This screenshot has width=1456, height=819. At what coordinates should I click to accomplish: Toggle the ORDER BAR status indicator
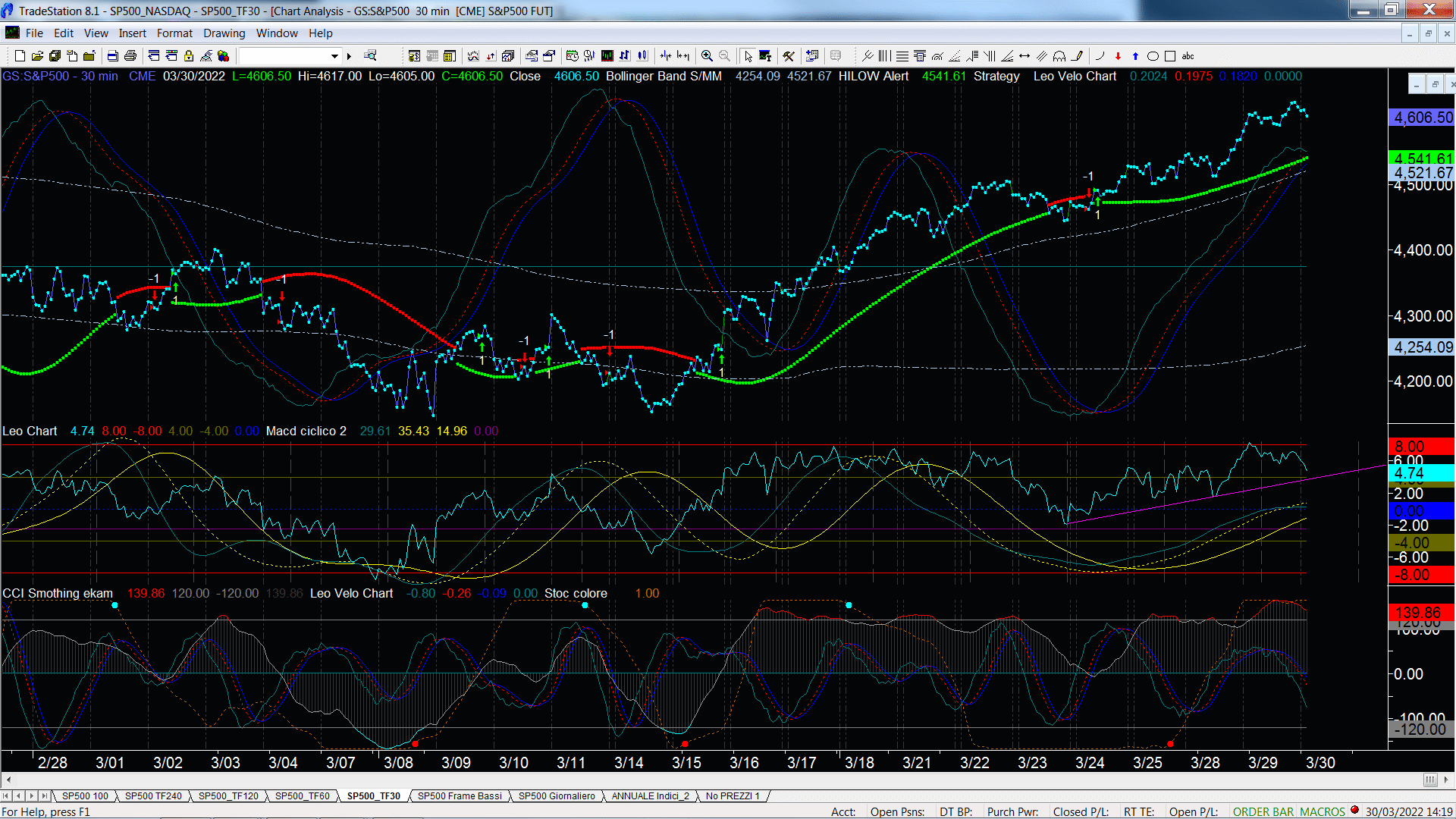[1263, 811]
